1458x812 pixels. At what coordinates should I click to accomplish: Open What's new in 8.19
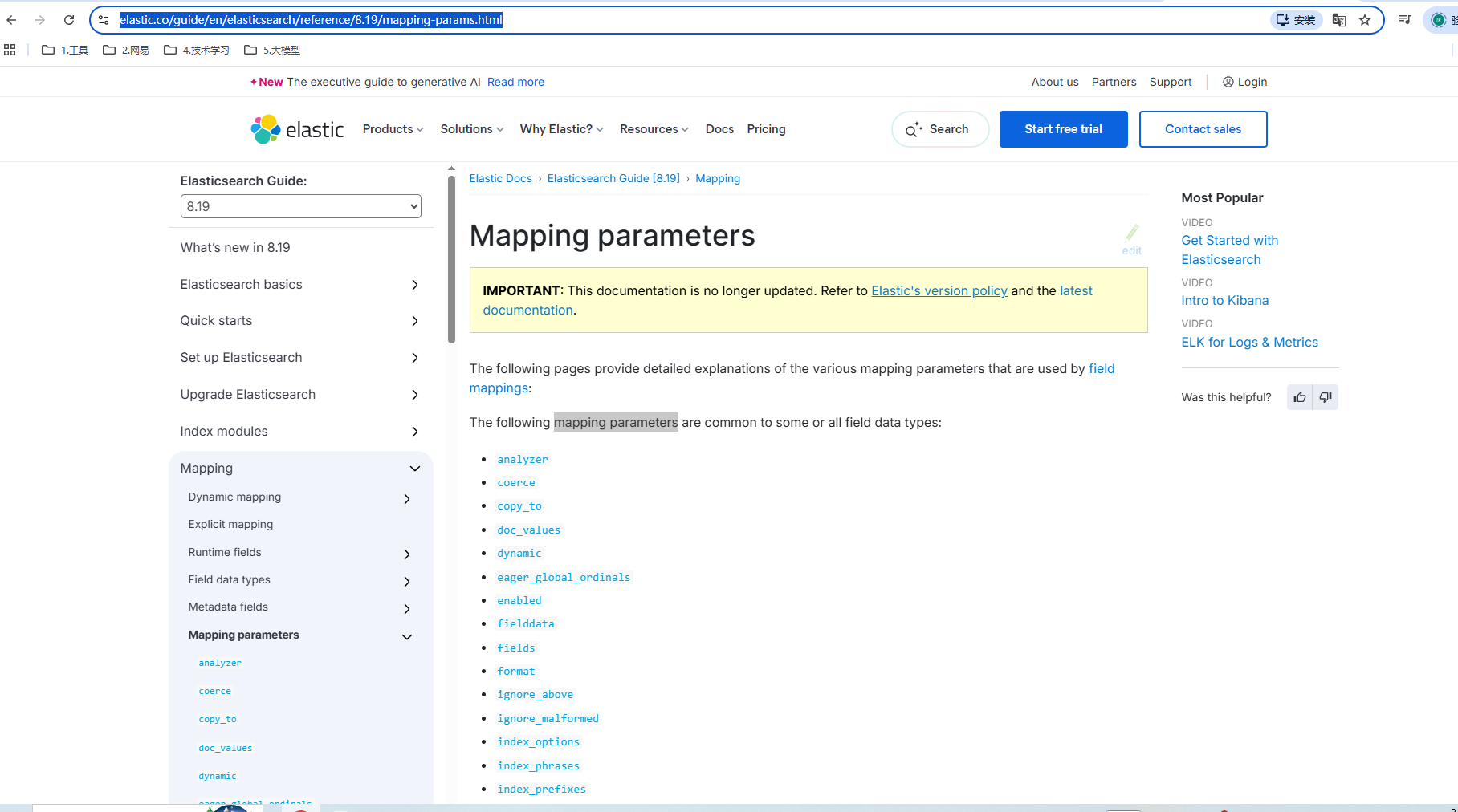coord(235,248)
